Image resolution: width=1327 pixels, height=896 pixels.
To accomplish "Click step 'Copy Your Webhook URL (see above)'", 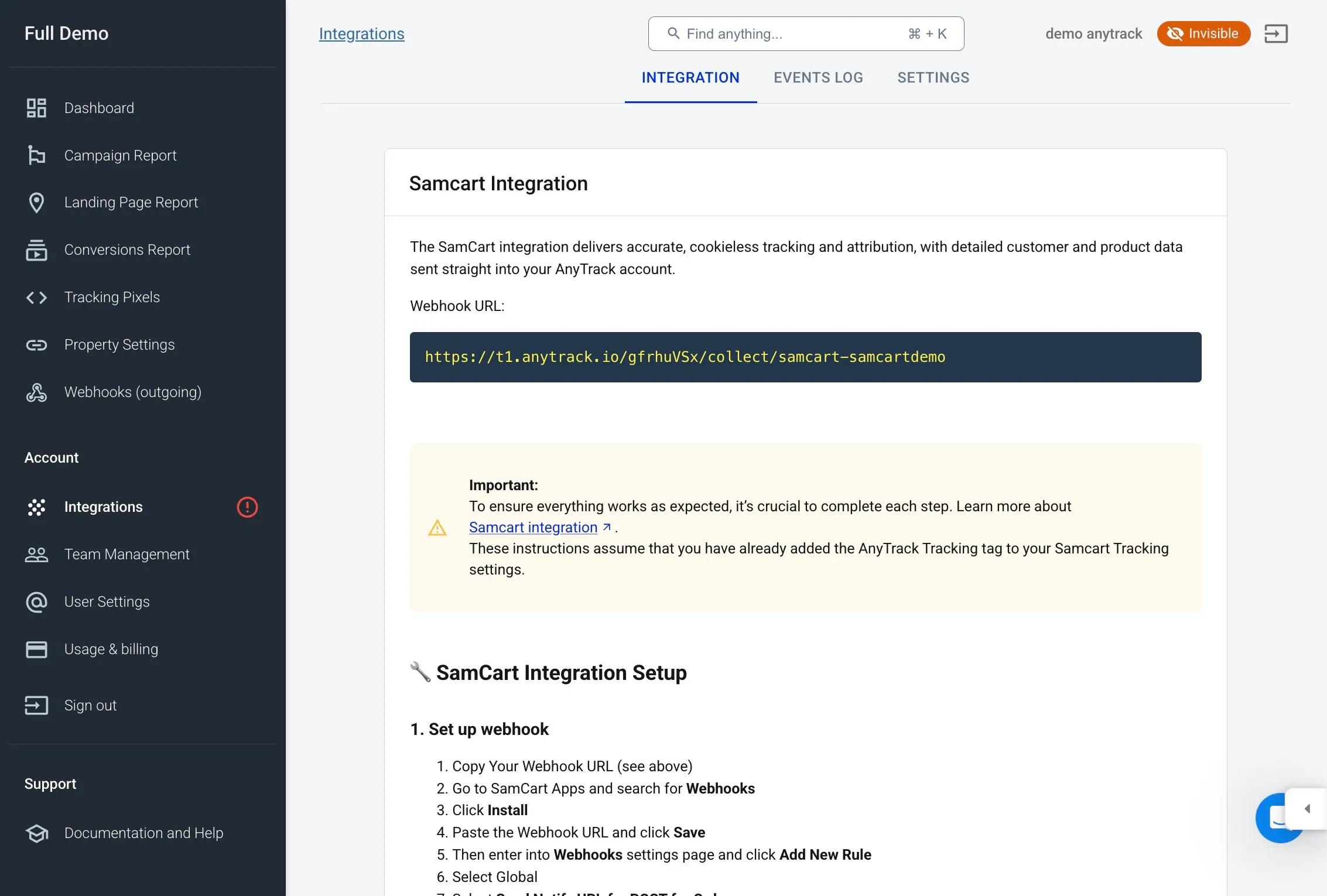I will (572, 767).
